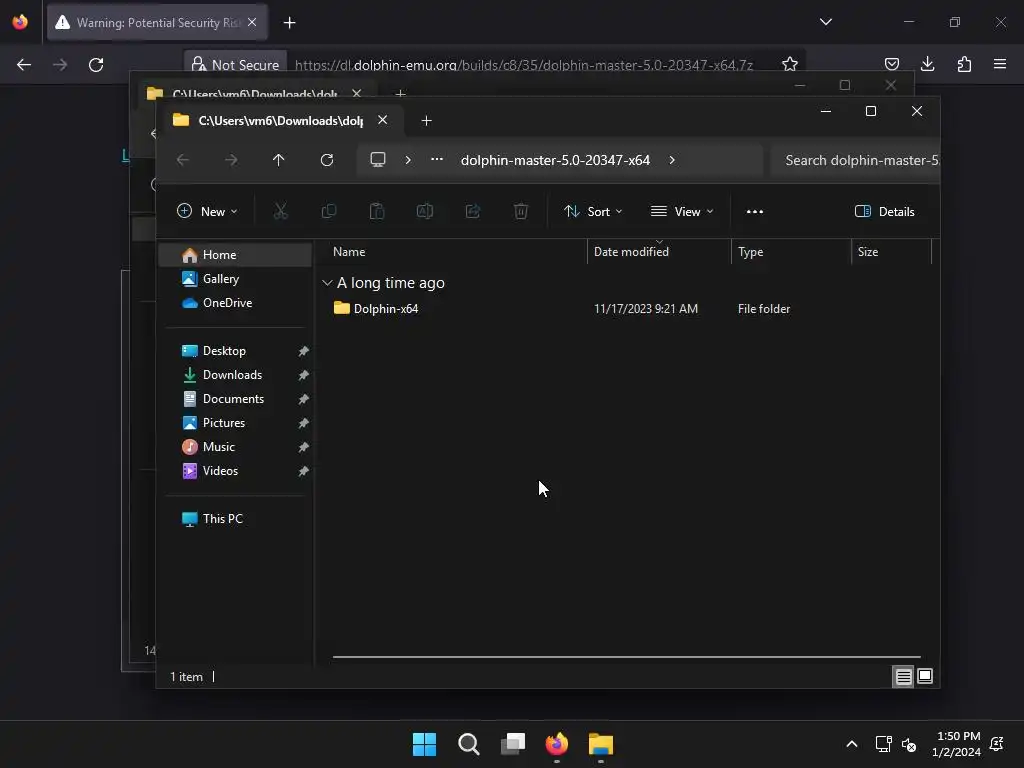This screenshot has height=768, width=1024.
Task: Open Downloads in navigation pane
Action: (235, 375)
